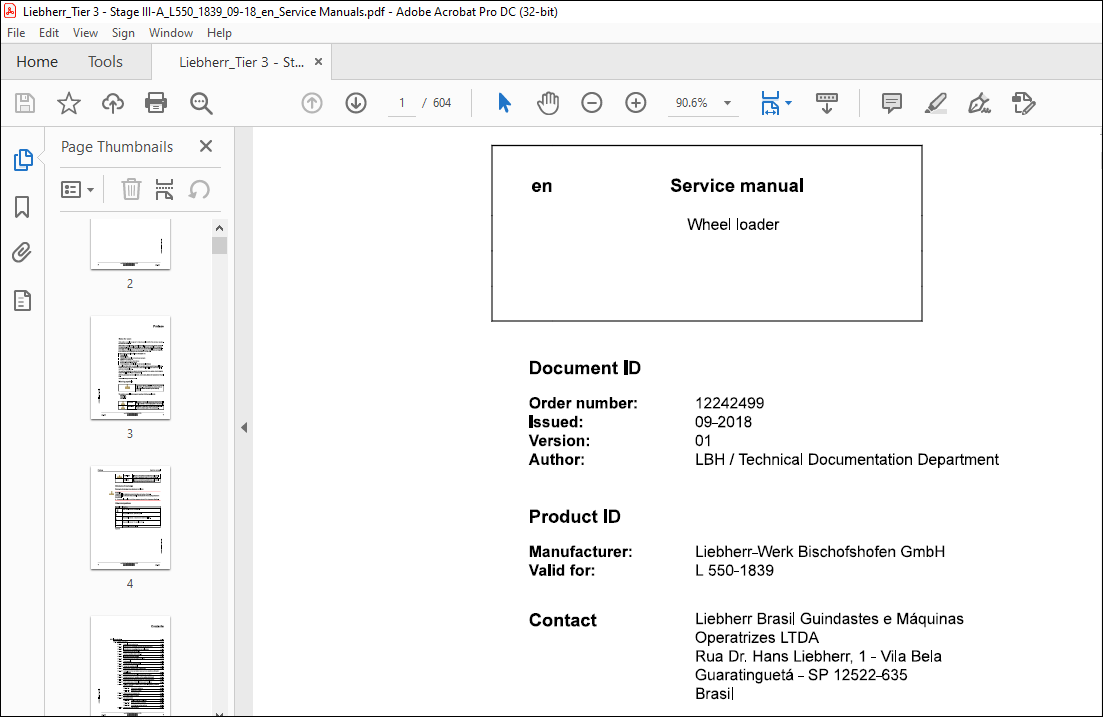The image size is (1103, 717).
Task: Select the Liebherr_Tier 3 document tab
Action: pyautogui.click(x=241, y=62)
